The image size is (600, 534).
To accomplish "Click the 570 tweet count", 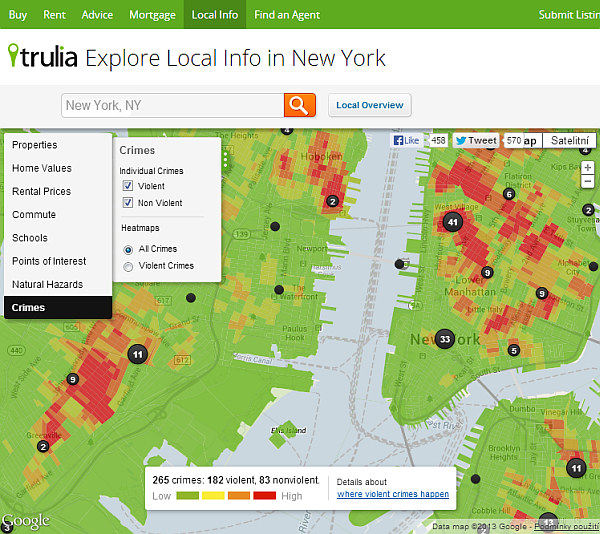I will pos(514,141).
